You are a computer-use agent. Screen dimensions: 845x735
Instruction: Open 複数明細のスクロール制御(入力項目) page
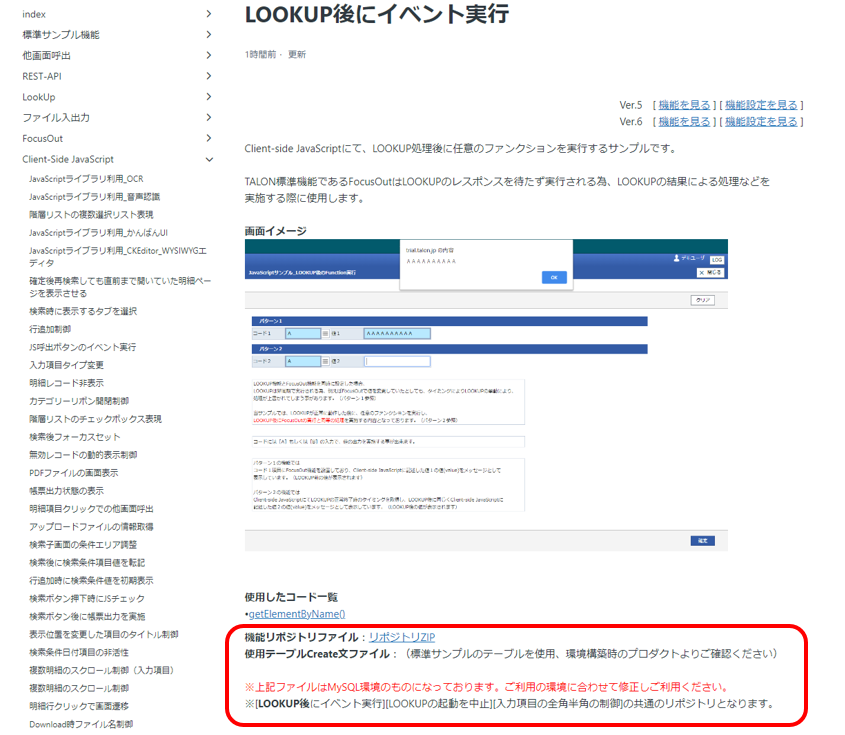(102, 670)
